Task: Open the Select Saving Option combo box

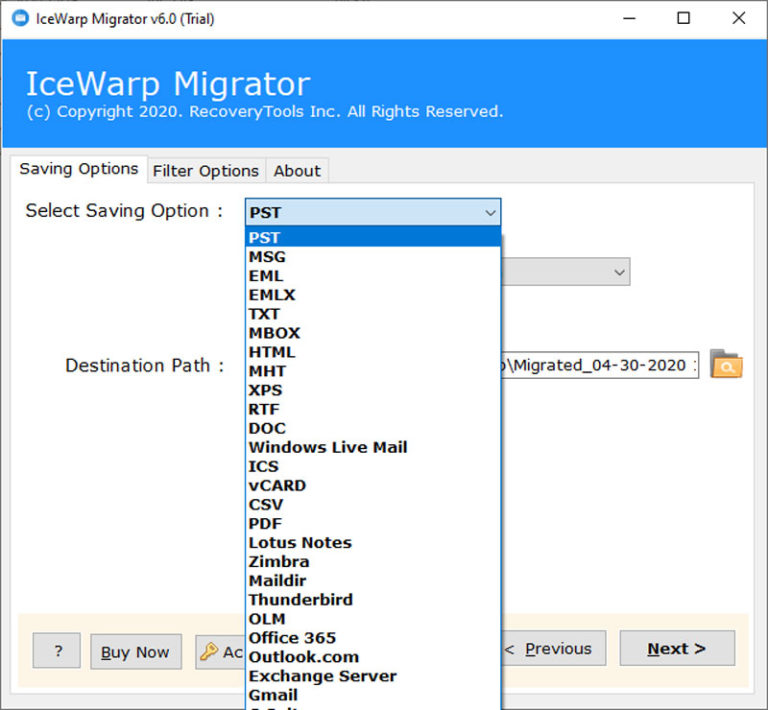Action: pyautogui.click(x=373, y=212)
